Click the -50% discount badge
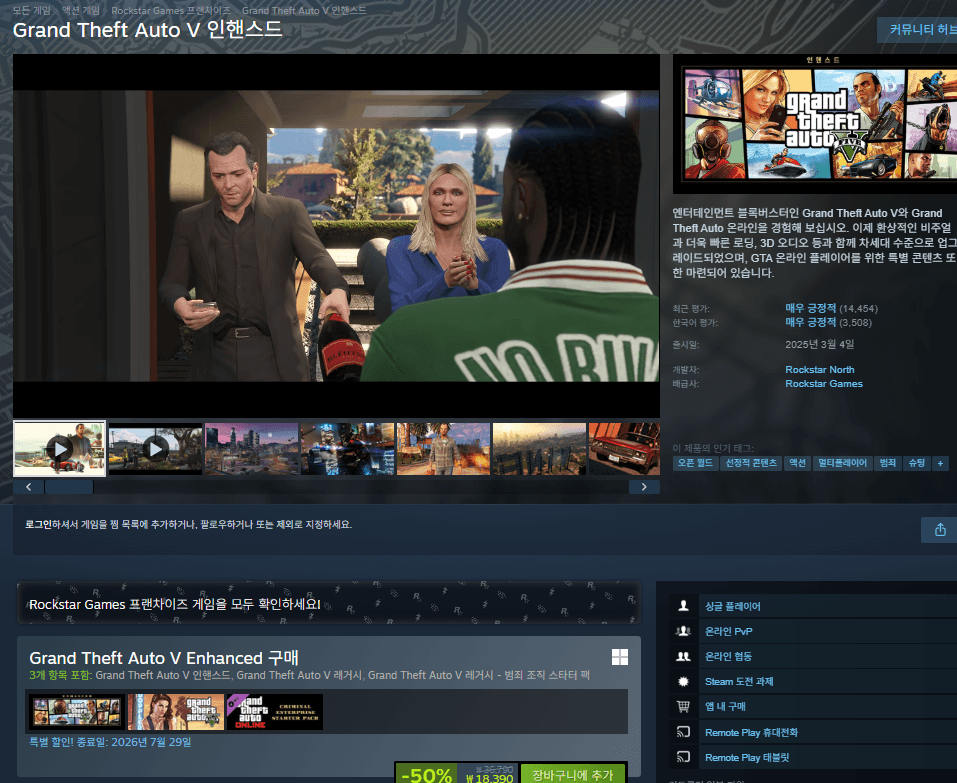Image resolution: width=957 pixels, height=783 pixels. [427, 774]
